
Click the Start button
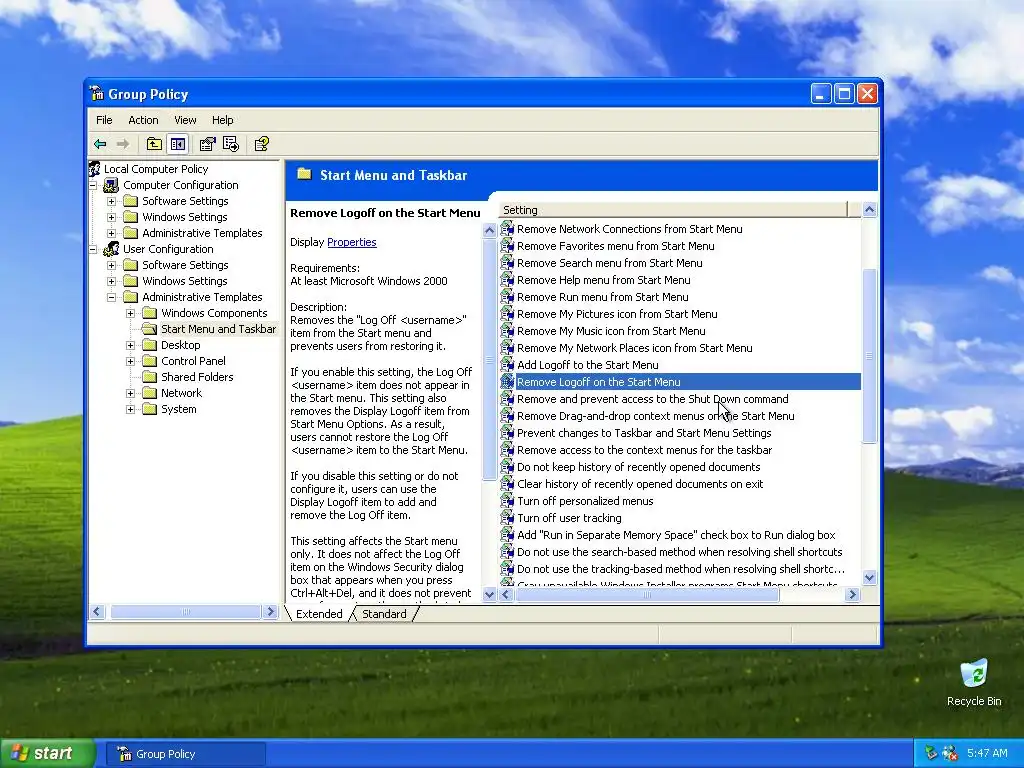47,754
